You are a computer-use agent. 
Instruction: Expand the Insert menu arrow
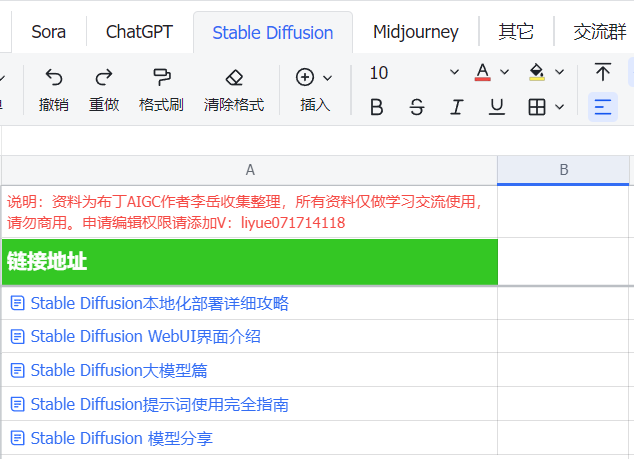[x=328, y=78]
